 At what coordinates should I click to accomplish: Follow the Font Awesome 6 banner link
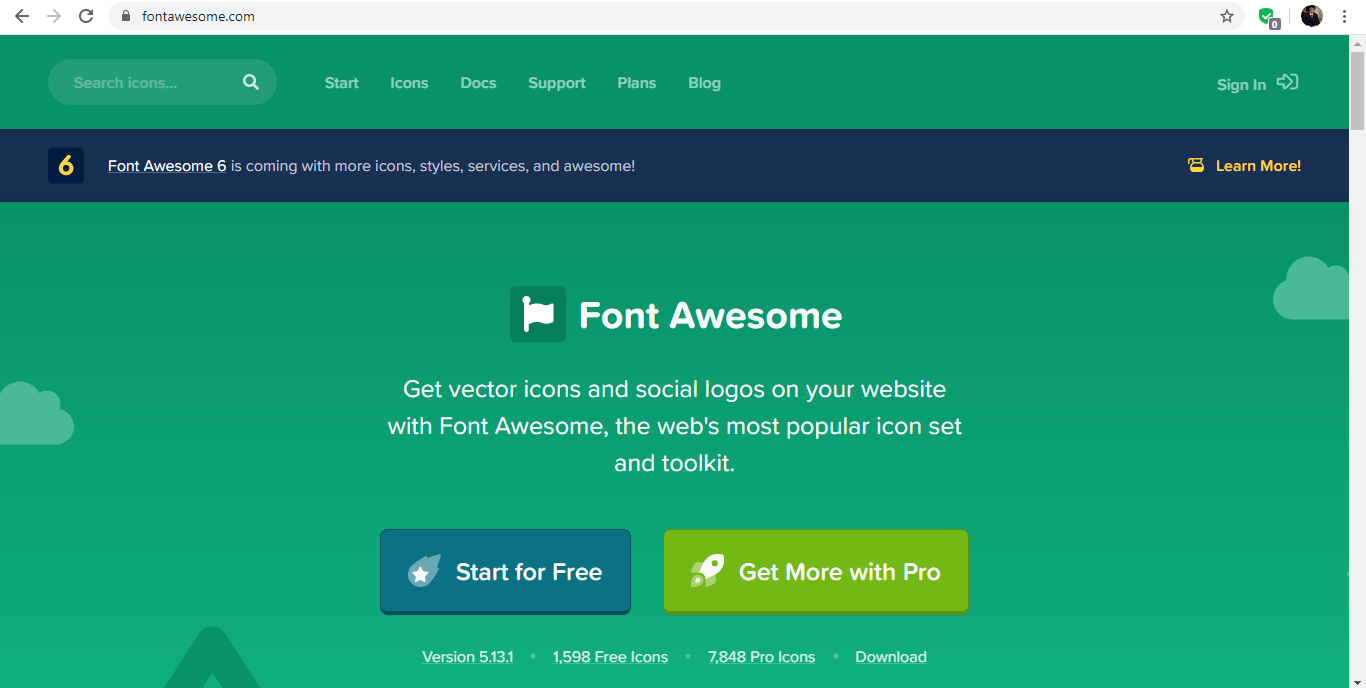tap(167, 166)
